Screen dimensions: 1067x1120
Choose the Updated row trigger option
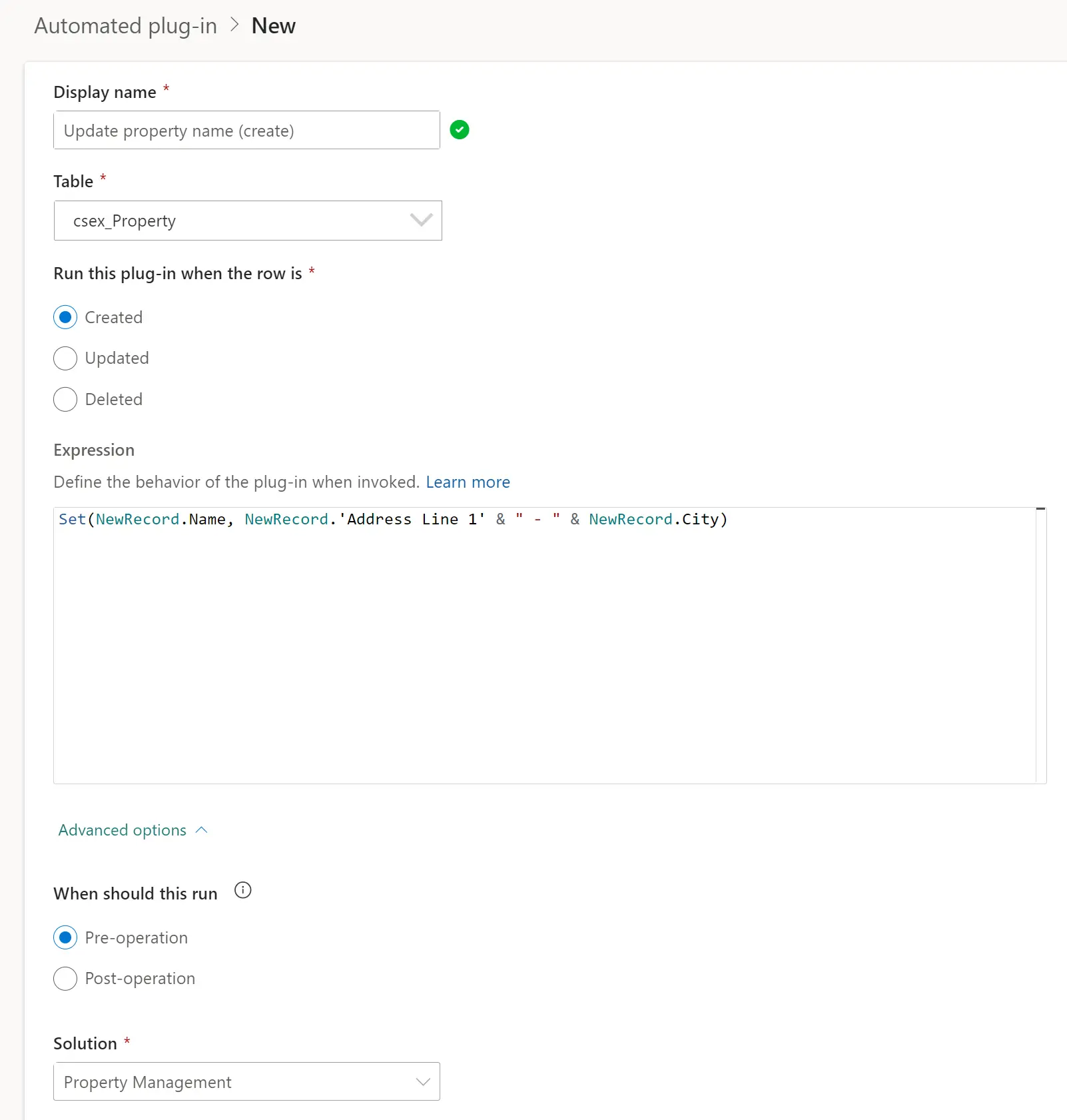65,358
